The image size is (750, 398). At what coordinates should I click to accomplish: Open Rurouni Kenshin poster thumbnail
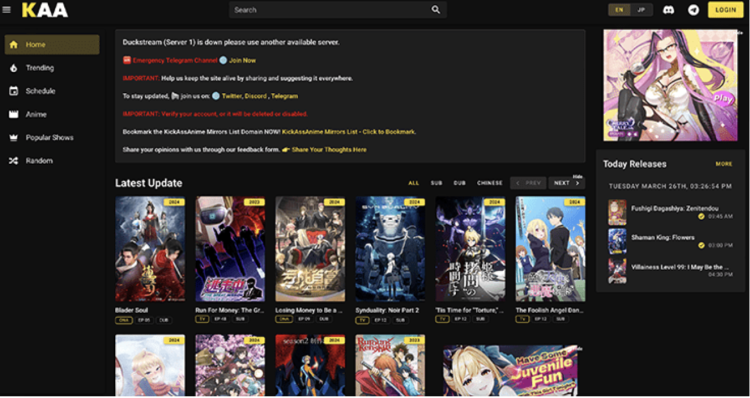tap(390, 365)
